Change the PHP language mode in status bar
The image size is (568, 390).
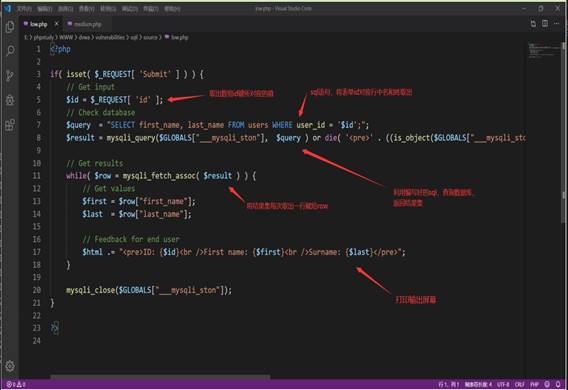[534, 384]
